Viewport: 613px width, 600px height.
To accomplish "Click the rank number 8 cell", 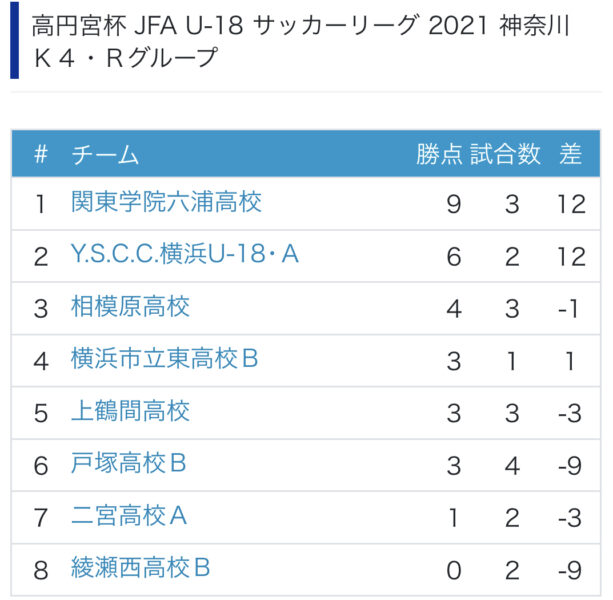I will (x=41, y=569).
